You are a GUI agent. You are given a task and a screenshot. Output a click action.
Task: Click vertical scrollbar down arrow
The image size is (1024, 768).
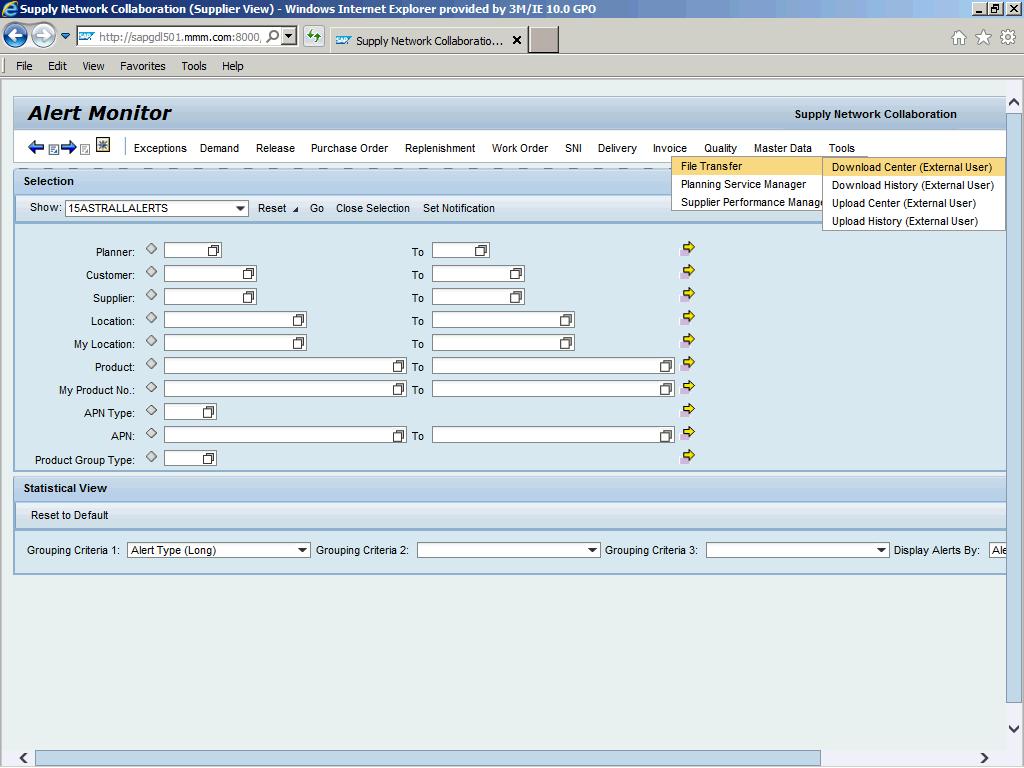1014,728
